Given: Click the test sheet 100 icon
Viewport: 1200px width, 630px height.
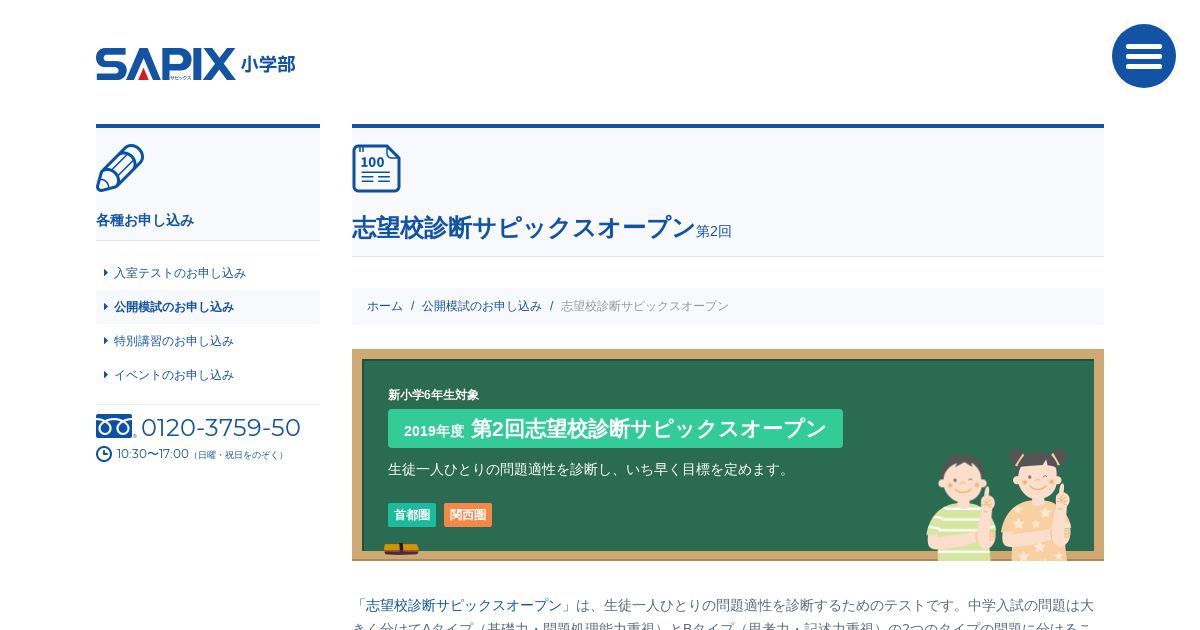Looking at the screenshot, I should click(x=376, y=168).
